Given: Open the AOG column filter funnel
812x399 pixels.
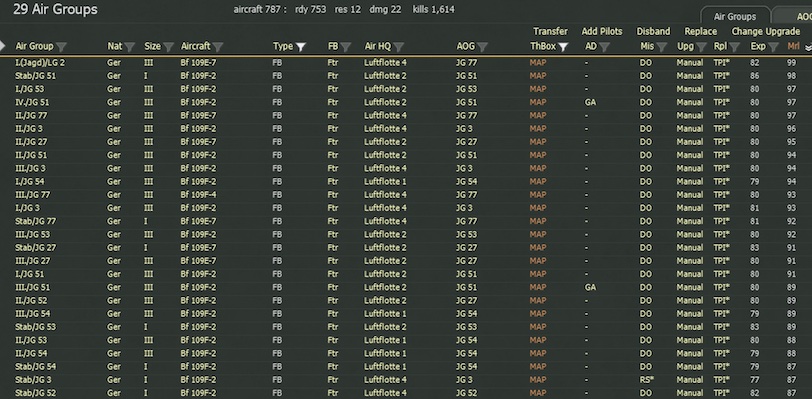Looking at the screenshot, I should pyautogui.click(x=482, y=47).
